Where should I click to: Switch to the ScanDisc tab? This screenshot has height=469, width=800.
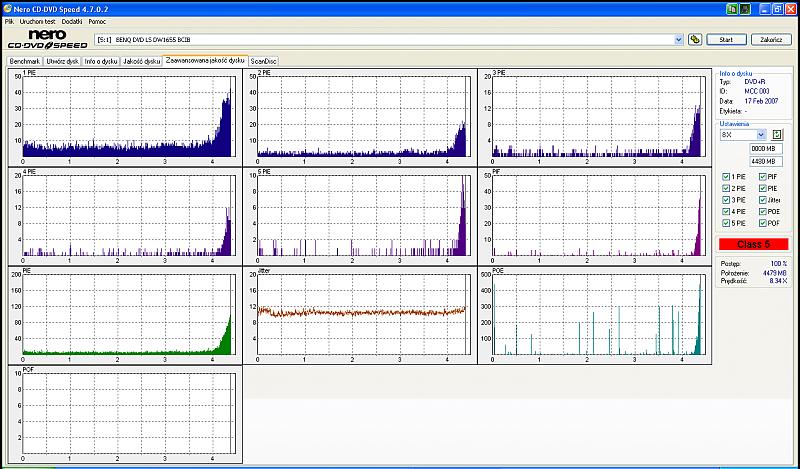[x=264, y=61]
